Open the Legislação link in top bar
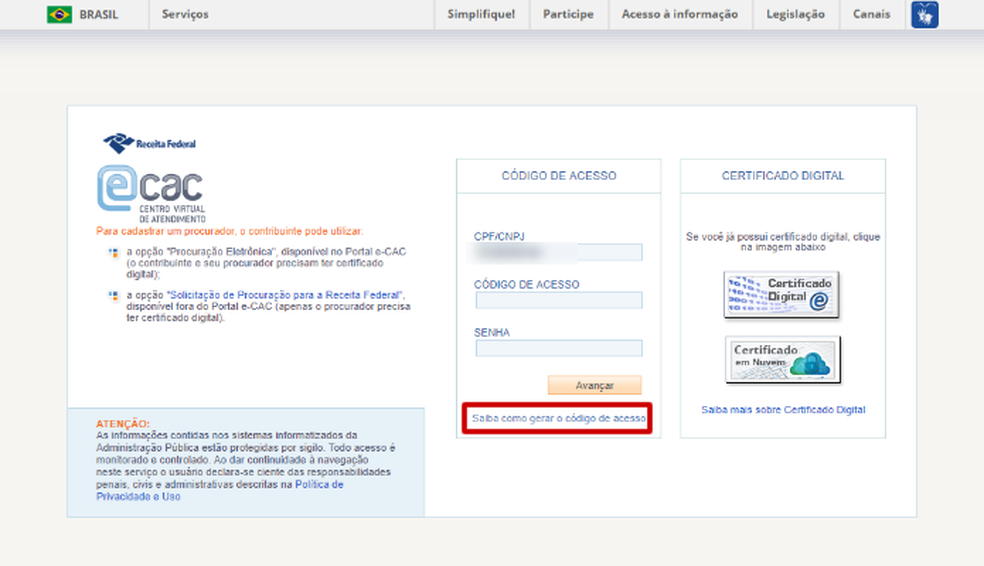 pyautogui.click(x=795, y=15)
